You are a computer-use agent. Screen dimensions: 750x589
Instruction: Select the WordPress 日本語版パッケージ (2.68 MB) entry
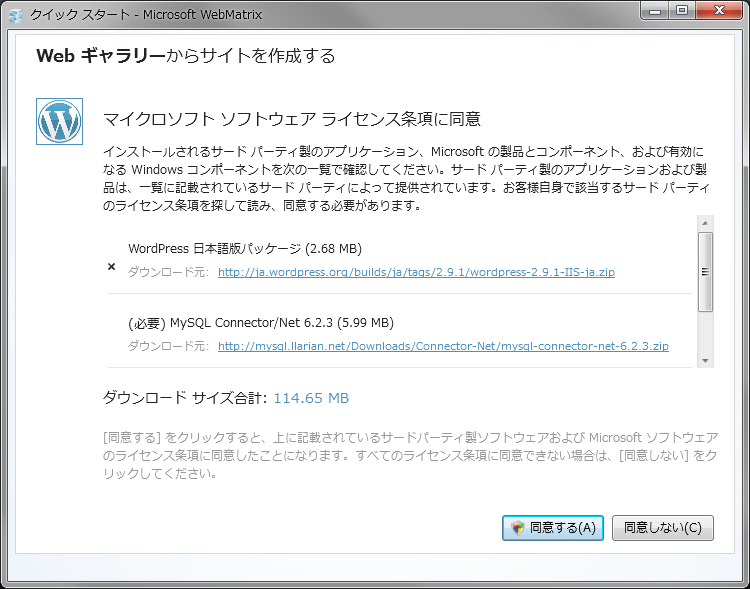point(245,249)
